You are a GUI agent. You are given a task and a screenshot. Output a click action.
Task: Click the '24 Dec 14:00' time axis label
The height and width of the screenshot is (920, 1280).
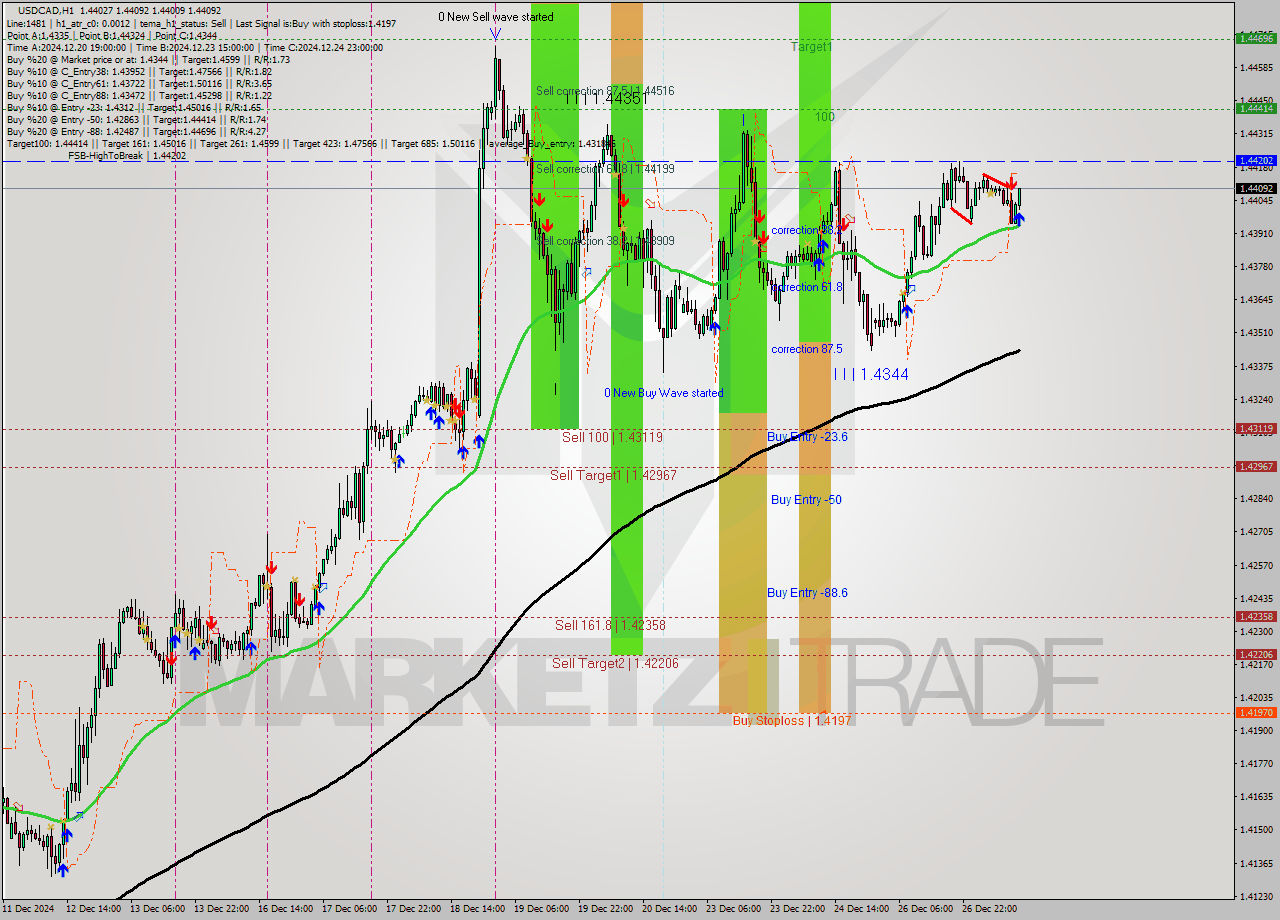point(863,908)
